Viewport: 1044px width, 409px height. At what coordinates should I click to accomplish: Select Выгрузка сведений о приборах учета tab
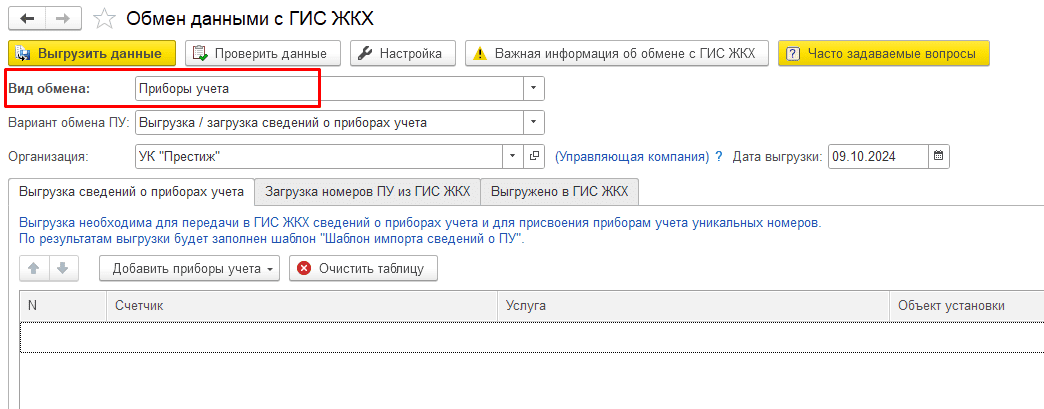(x=131, y=191)
